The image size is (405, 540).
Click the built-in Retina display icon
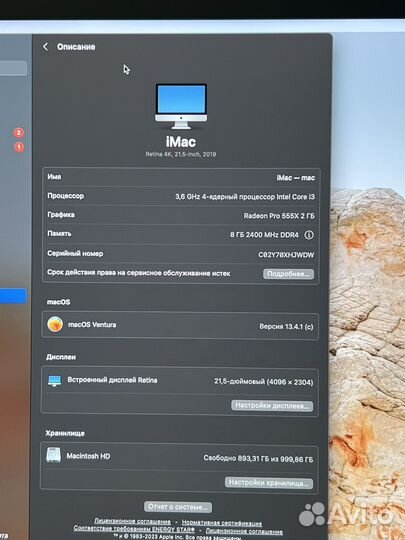[x=54, y=381]
